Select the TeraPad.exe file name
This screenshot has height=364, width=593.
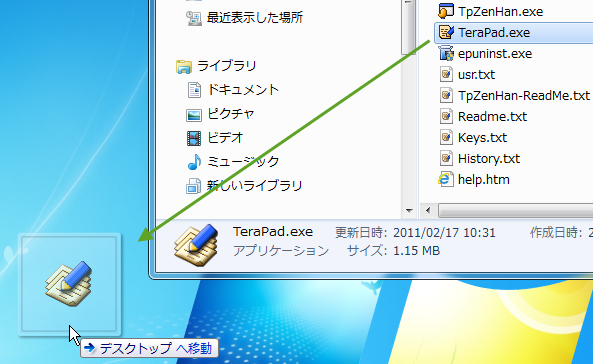[x=494, y=33]
